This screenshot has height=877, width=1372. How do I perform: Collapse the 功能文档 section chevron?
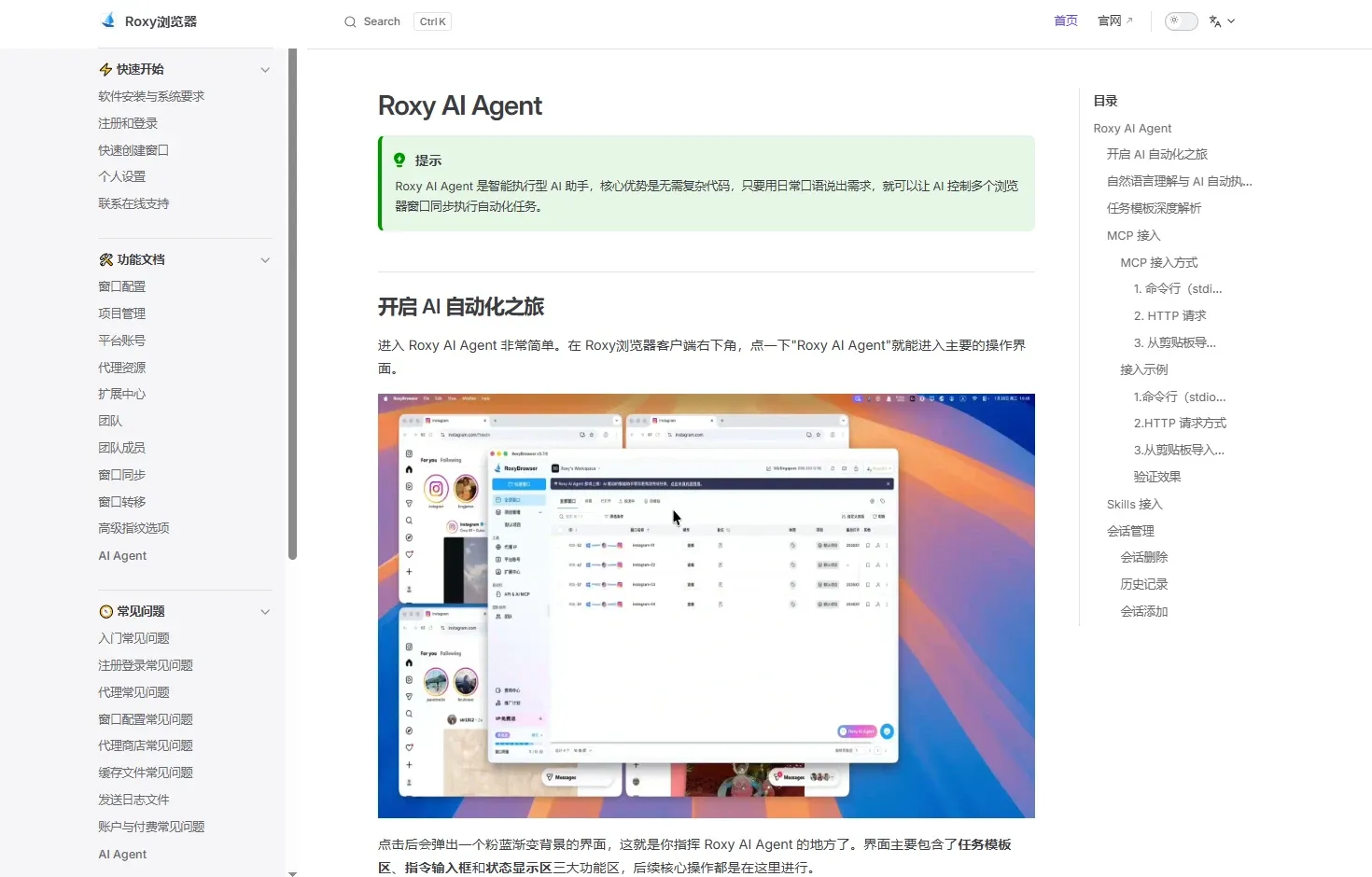click(265, 260)
